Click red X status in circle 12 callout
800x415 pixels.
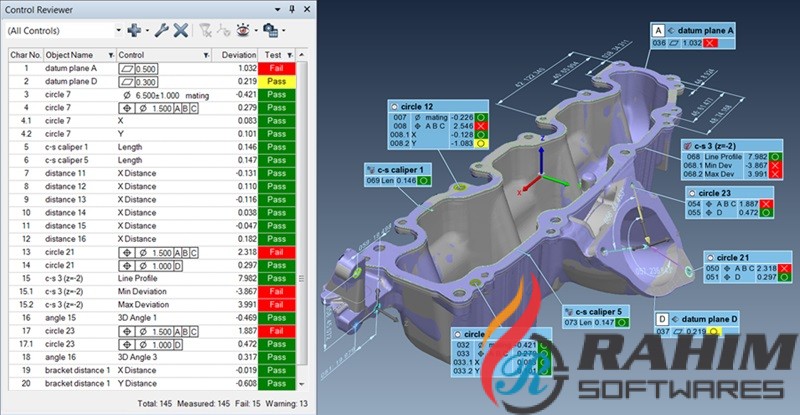[481, 126]
